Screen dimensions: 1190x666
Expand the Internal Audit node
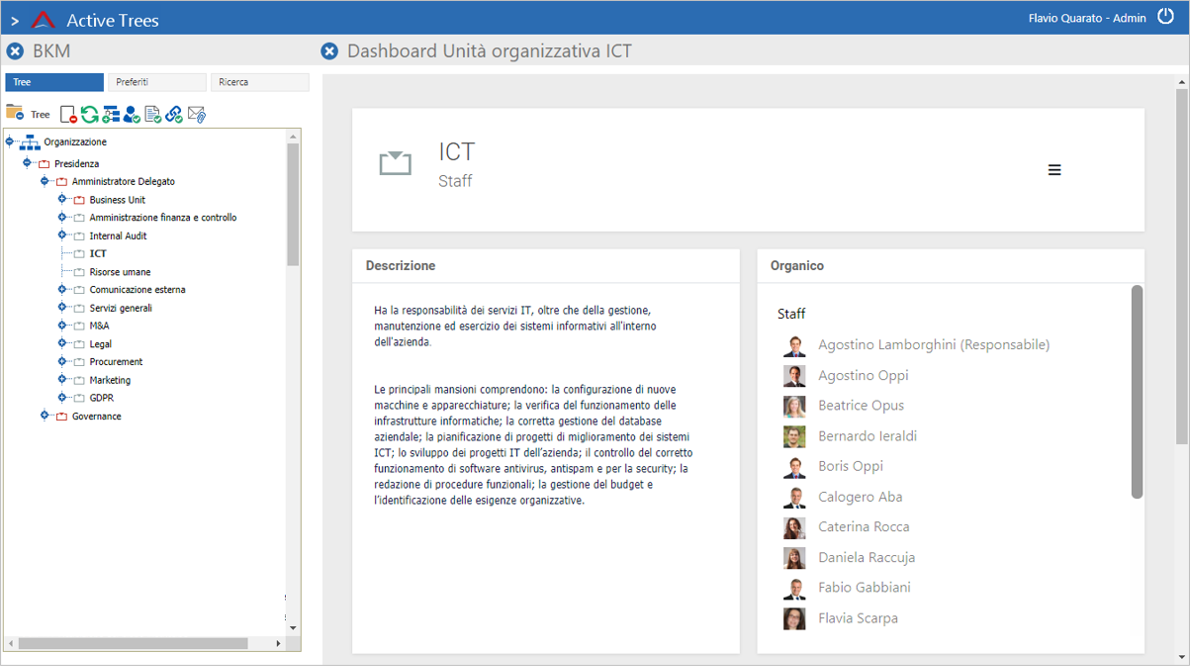coord(62,235)
